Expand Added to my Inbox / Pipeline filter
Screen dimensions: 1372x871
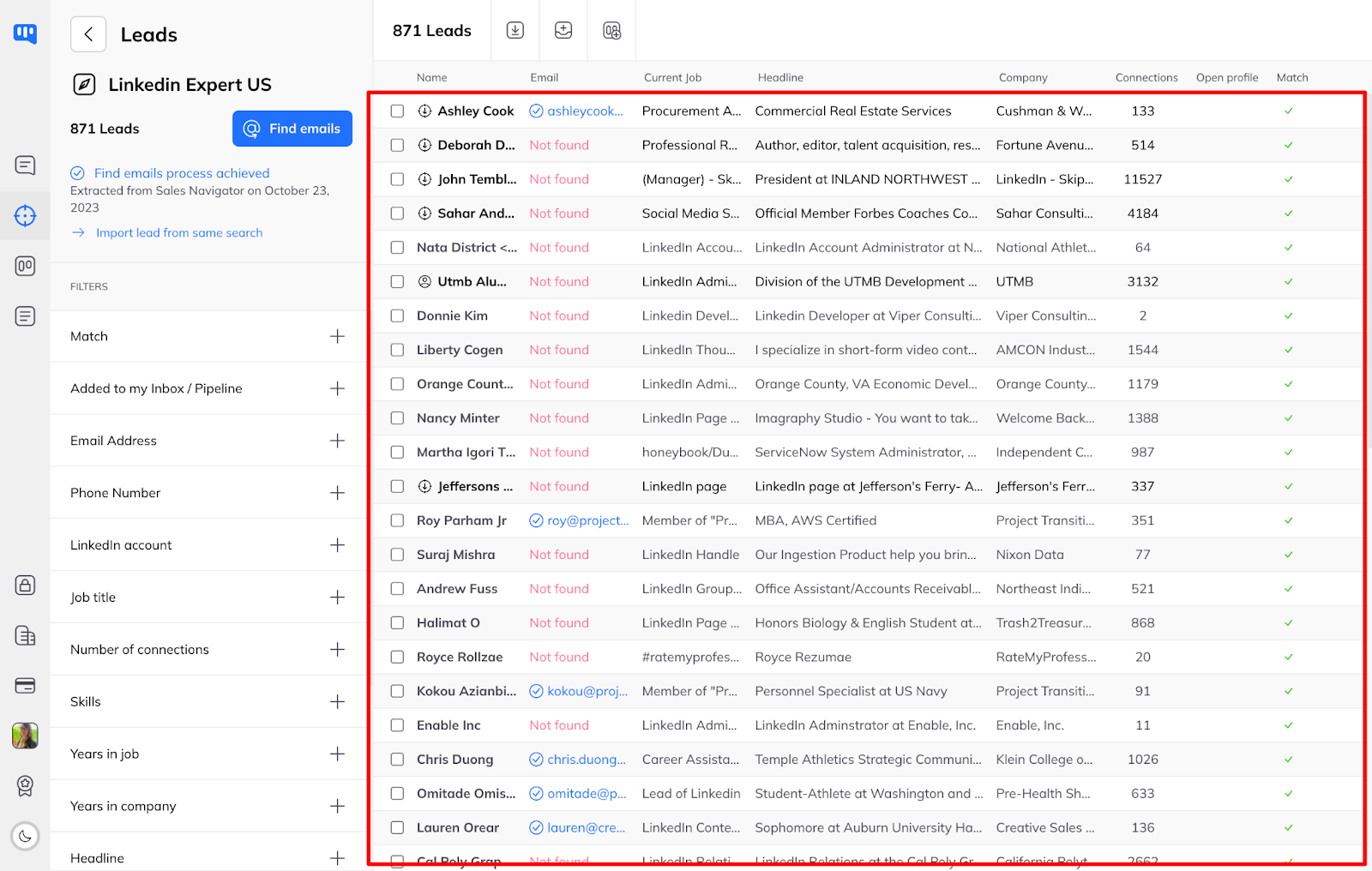point(338,388)
